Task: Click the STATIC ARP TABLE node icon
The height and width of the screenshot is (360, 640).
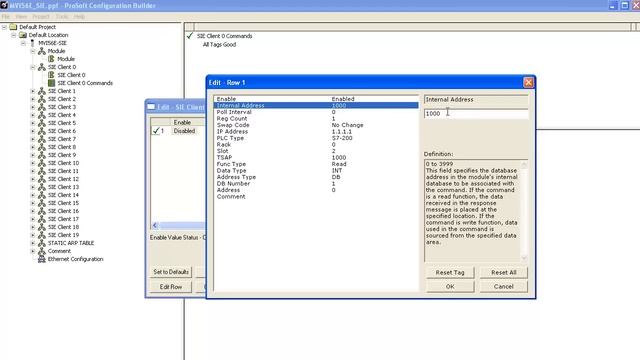Action: [42, 243]
